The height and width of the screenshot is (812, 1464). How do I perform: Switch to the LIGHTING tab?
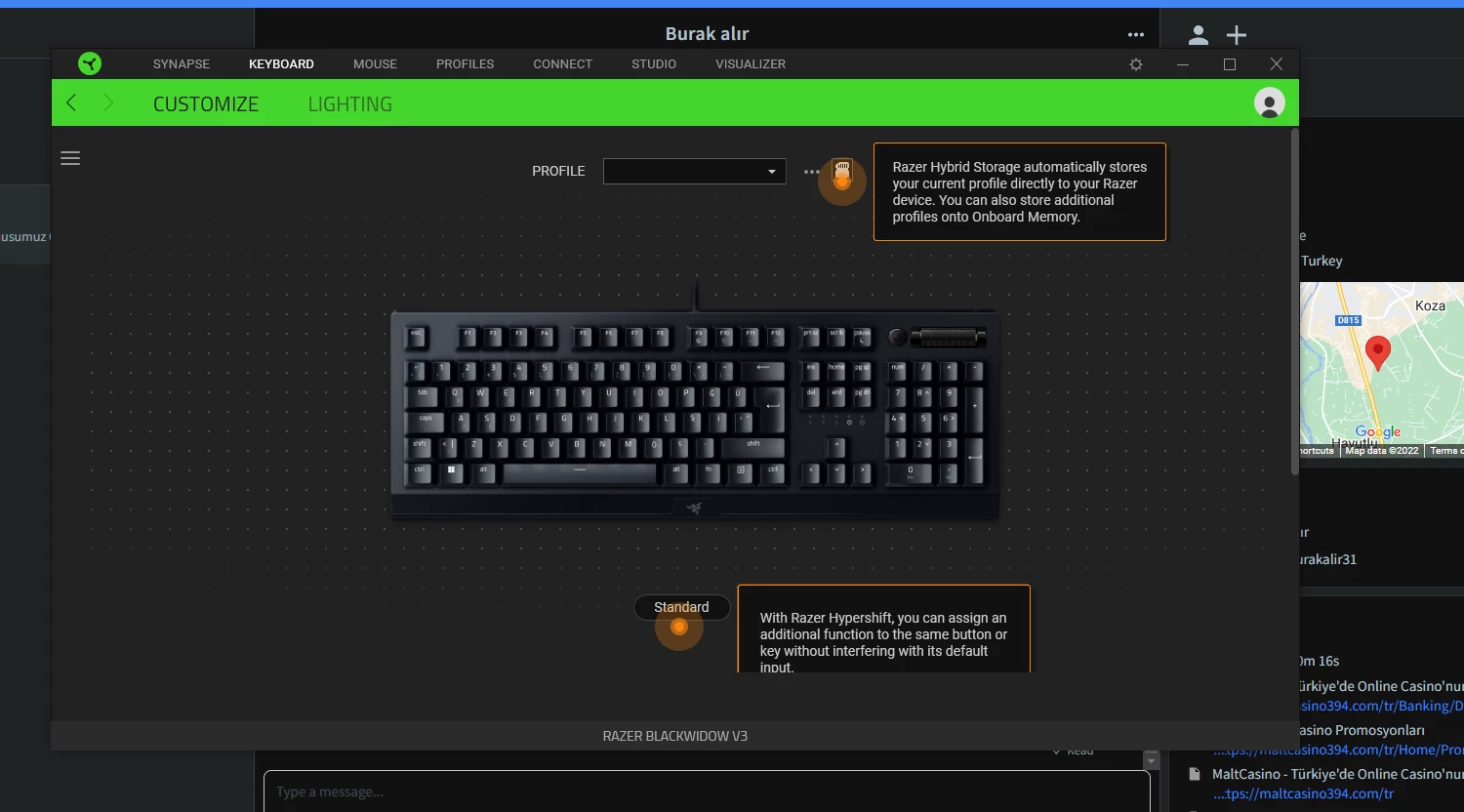pos(350,103)
